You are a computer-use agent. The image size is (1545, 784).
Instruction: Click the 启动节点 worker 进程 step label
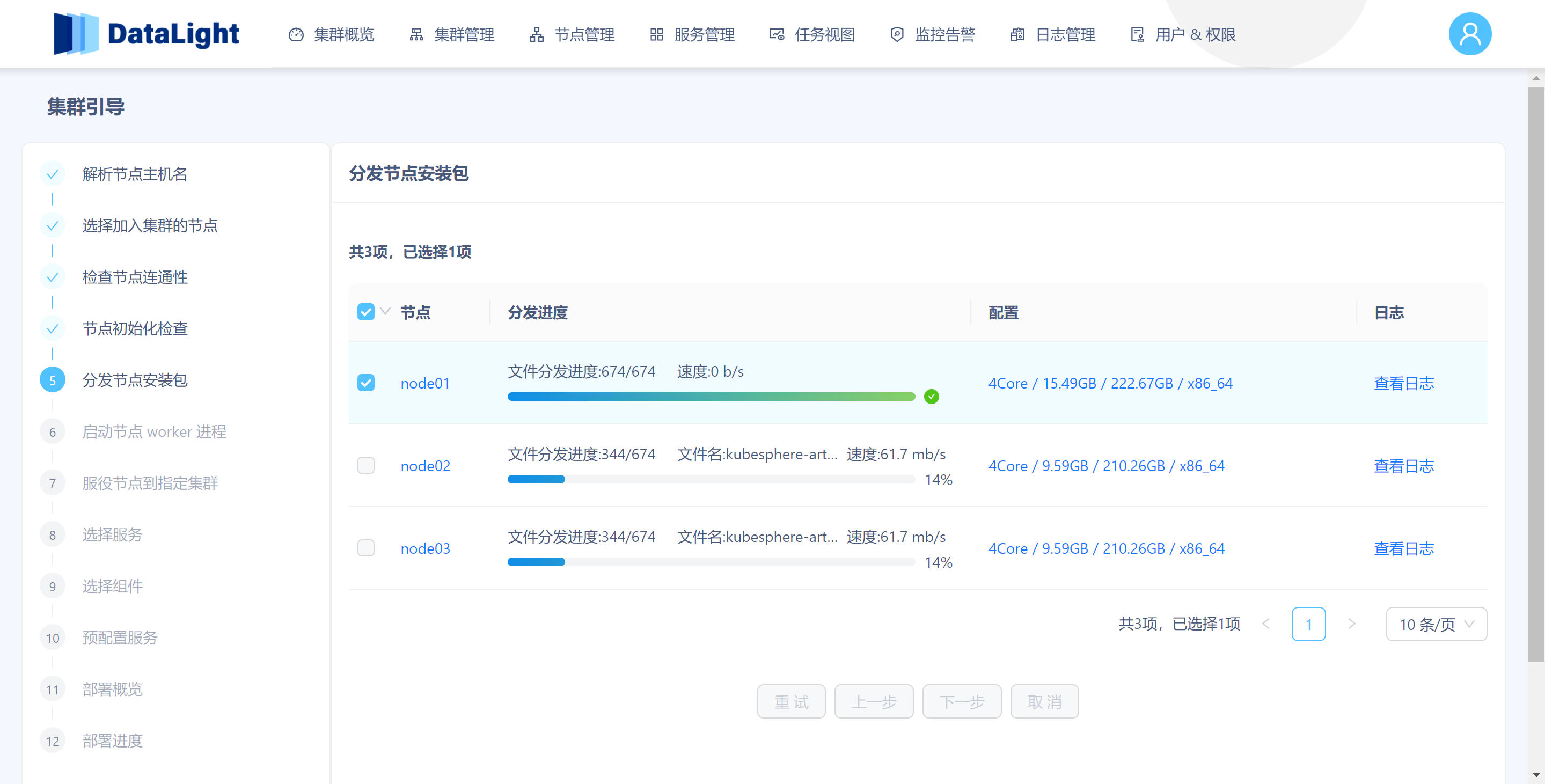[154, 432]
